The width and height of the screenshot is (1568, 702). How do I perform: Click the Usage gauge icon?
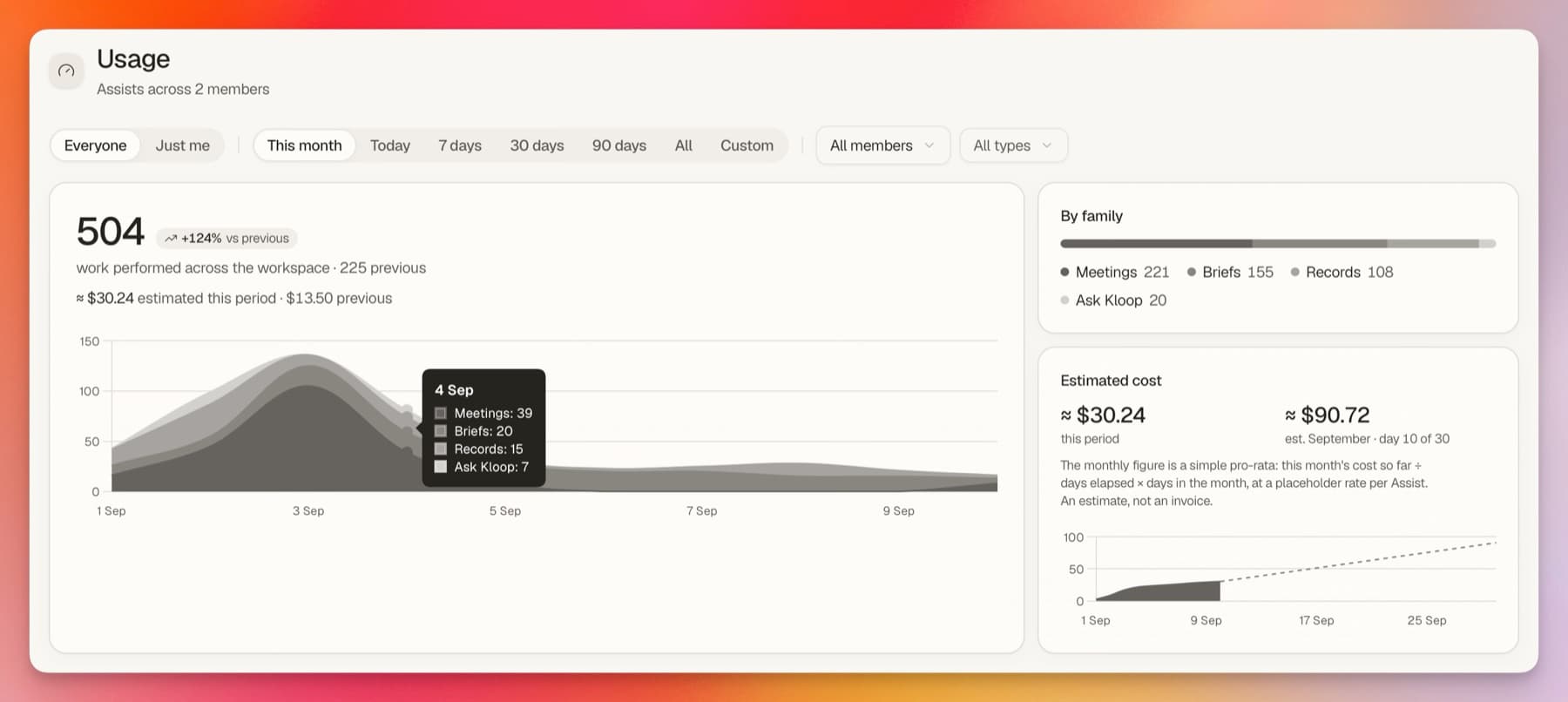66,71
